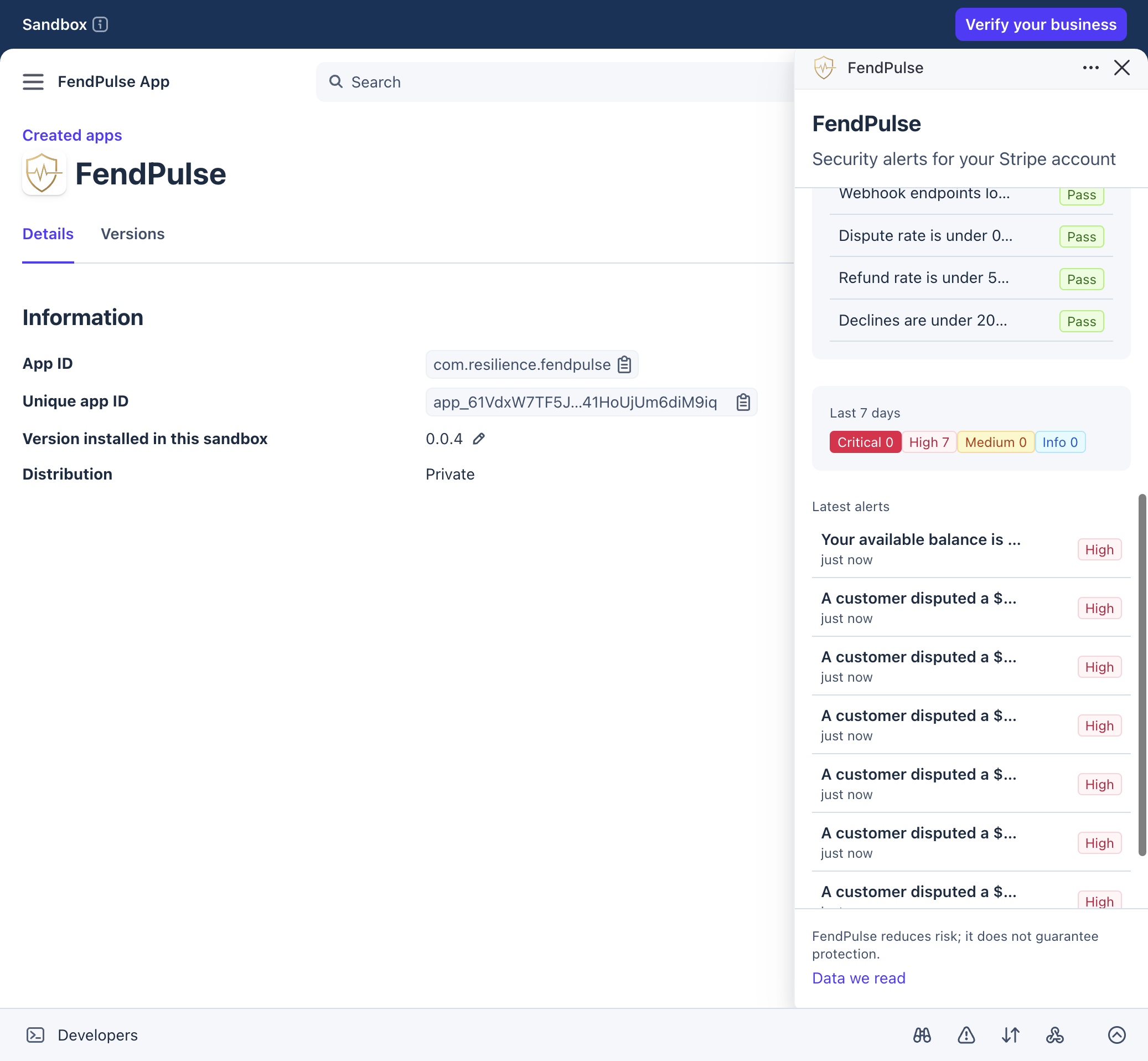Open the binoculars inspector icon in bottom bar

pos(922,1034)
